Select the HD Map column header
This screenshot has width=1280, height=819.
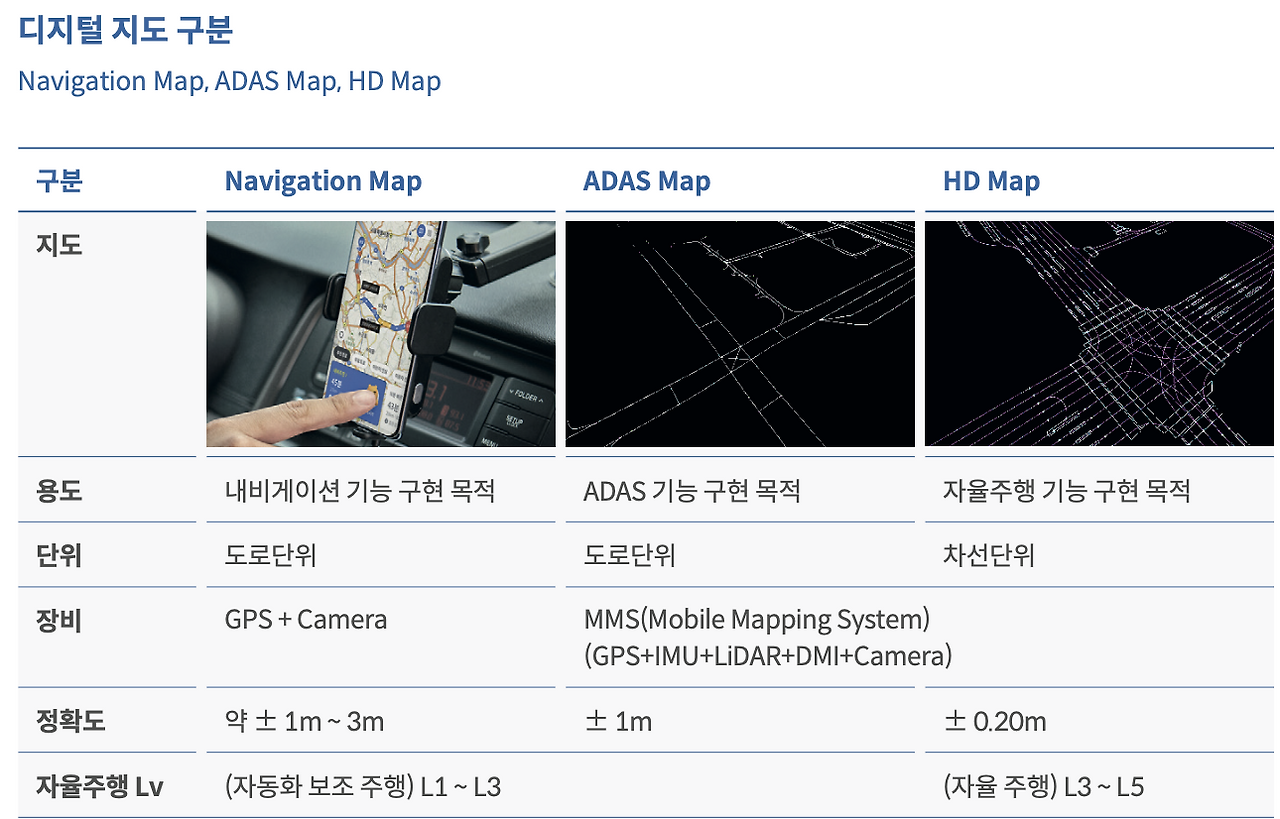[x=990, y=181]
